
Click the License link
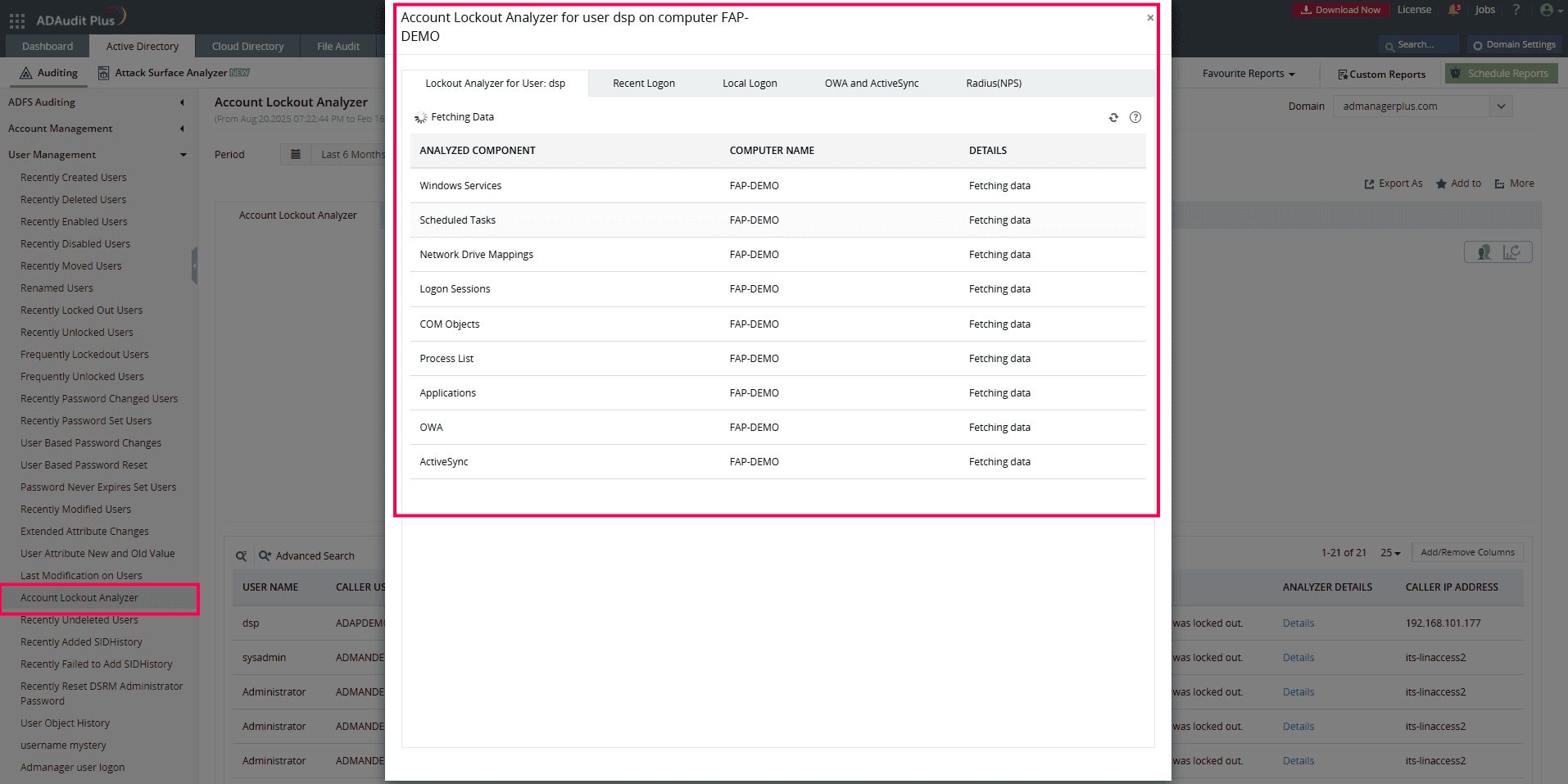coord(1414,10)
